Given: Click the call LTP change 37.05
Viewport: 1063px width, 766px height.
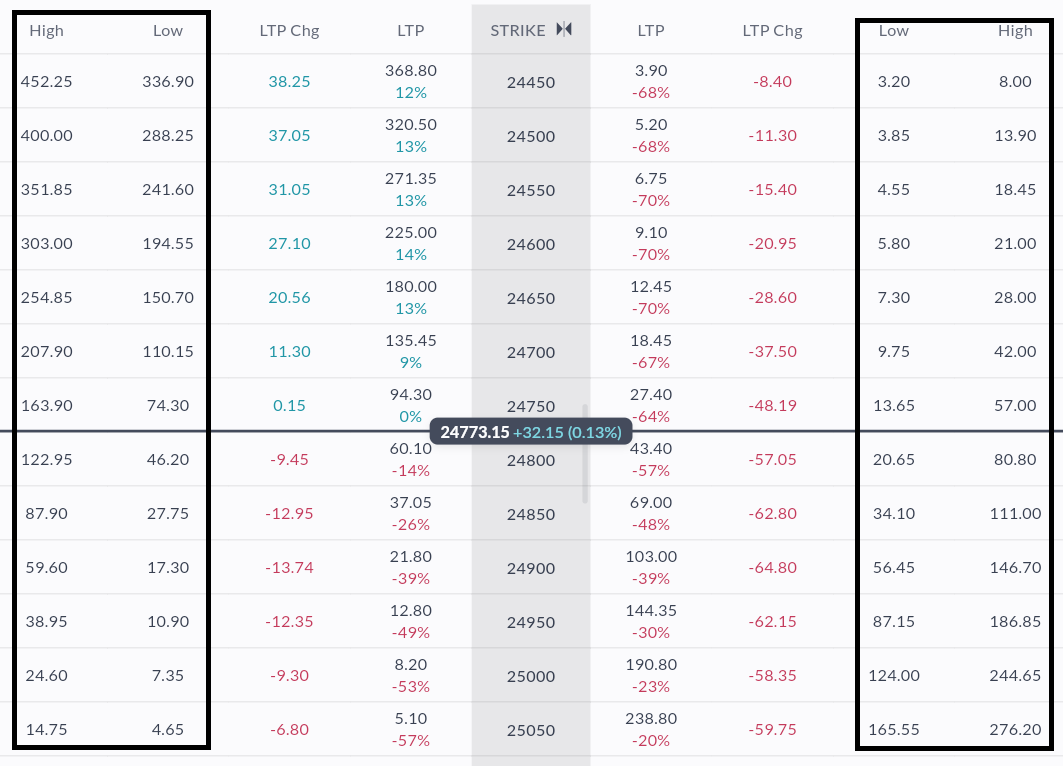Looking at the screenshot, I should pyautogui.click(x=289, y=136).
